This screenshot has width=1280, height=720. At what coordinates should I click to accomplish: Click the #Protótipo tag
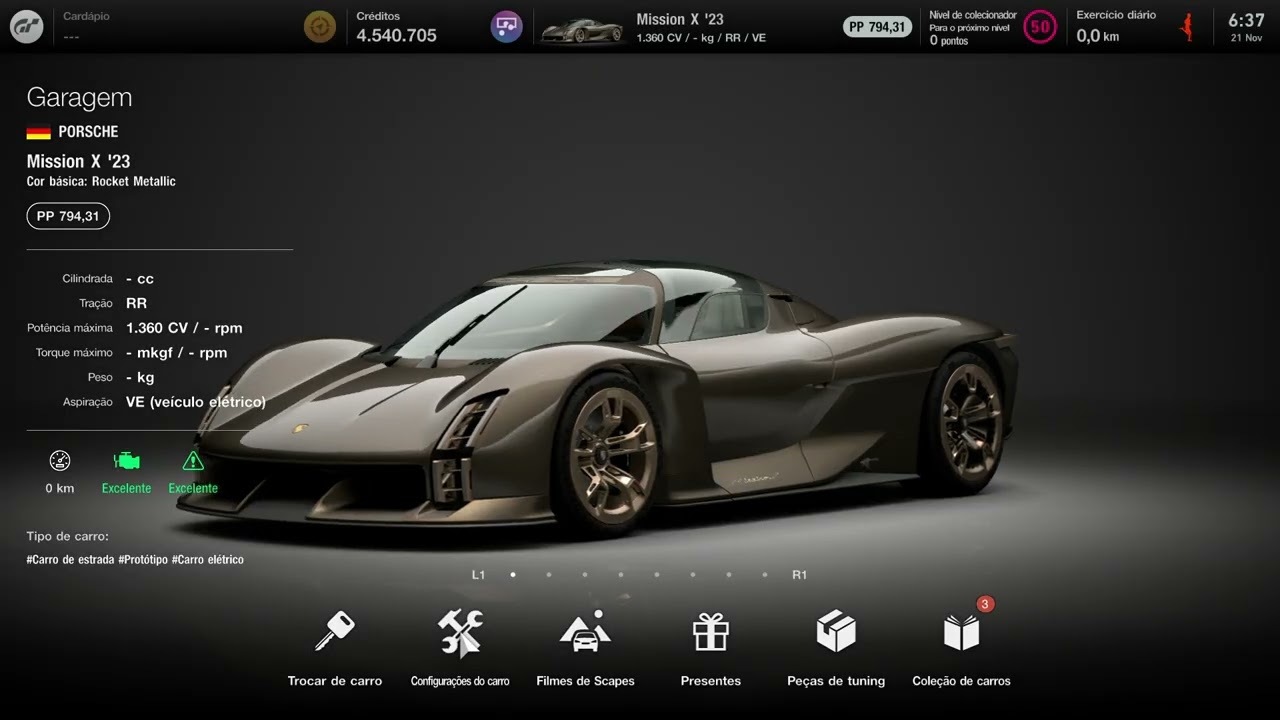click(x=143, y=560)
